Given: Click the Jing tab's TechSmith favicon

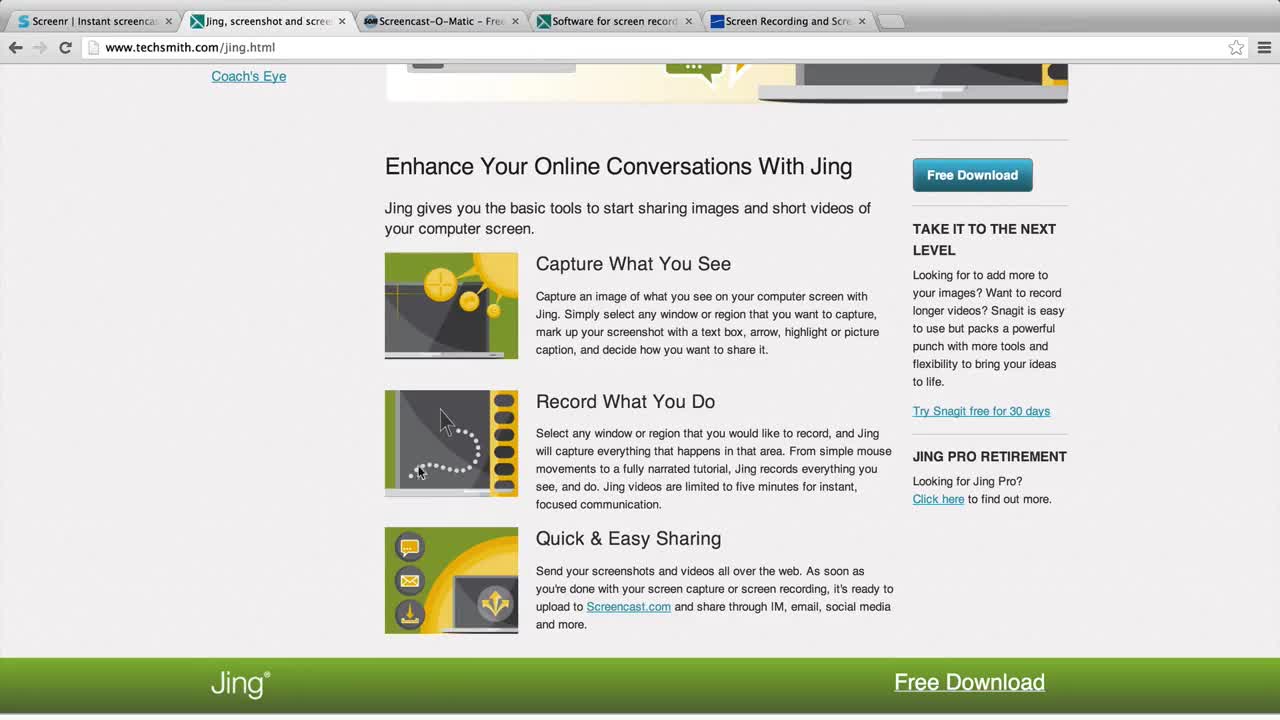Looking at the screenshot, I should click(x=197, y=21).
